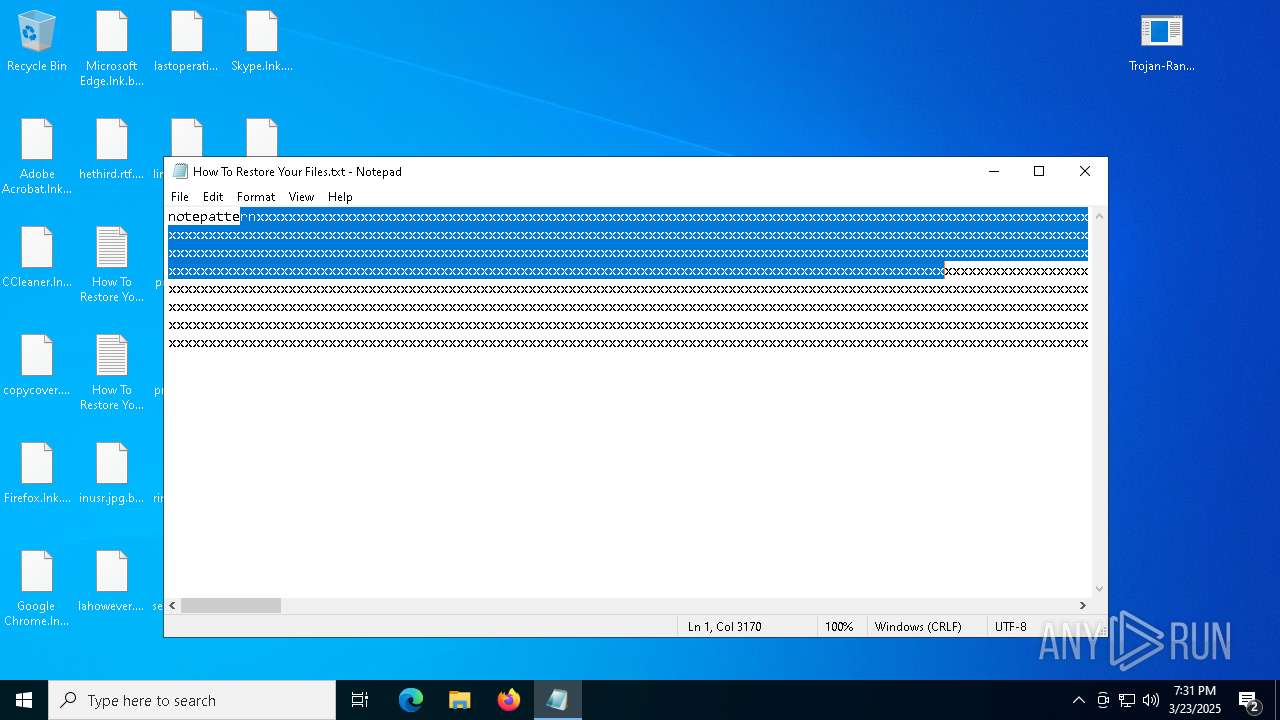Close the Notepad window
Screen dimensions: 1280x720
click(1085, 171)
